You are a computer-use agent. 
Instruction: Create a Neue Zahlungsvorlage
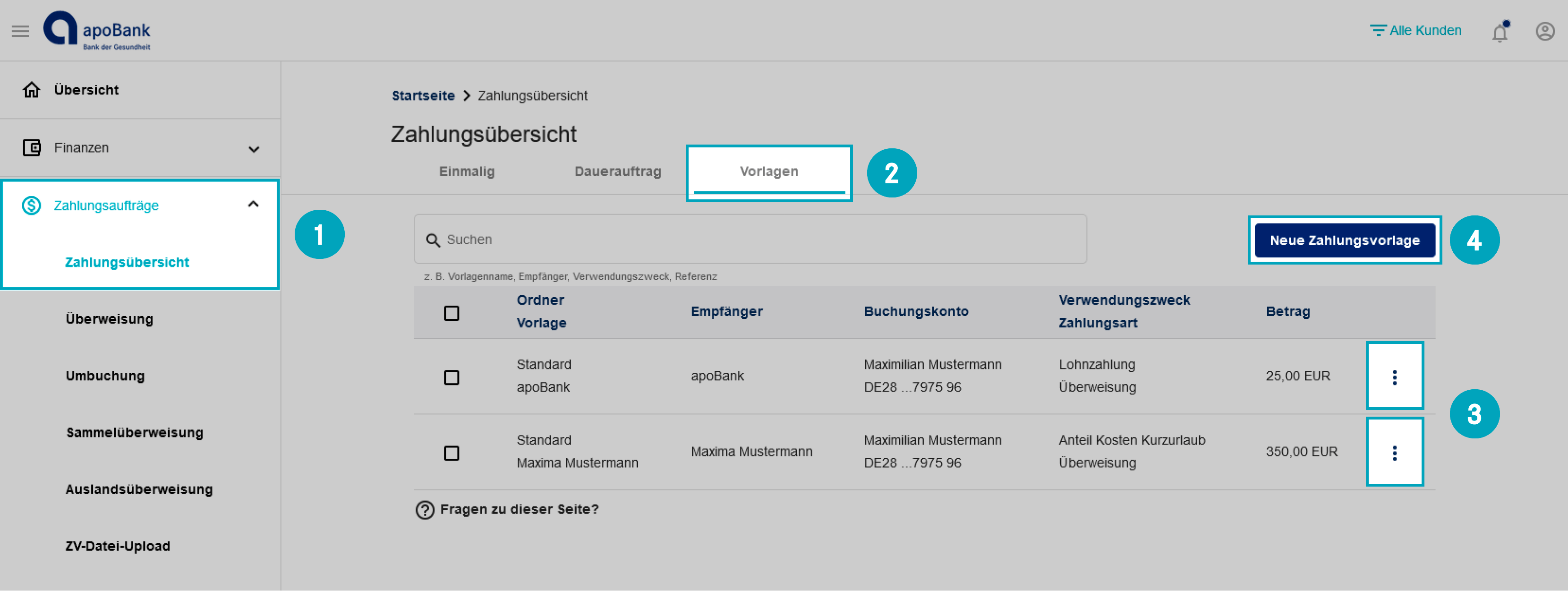(x=1344, y=240)
